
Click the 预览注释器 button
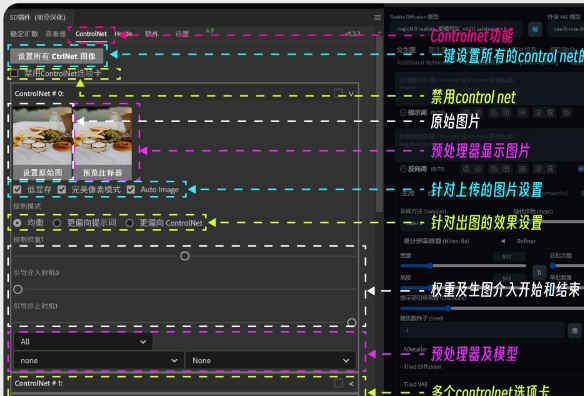(102, 172)
